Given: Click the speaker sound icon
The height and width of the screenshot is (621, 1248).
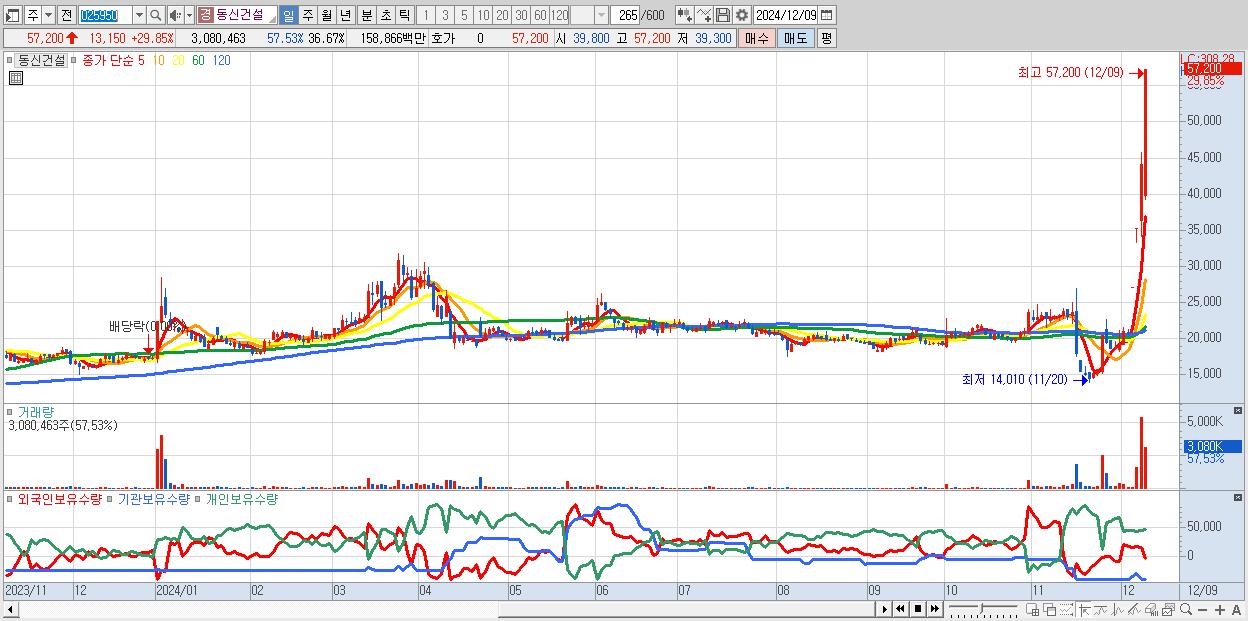Looking at the screenshot, I should pyautogui.click(x=175, y=15).
